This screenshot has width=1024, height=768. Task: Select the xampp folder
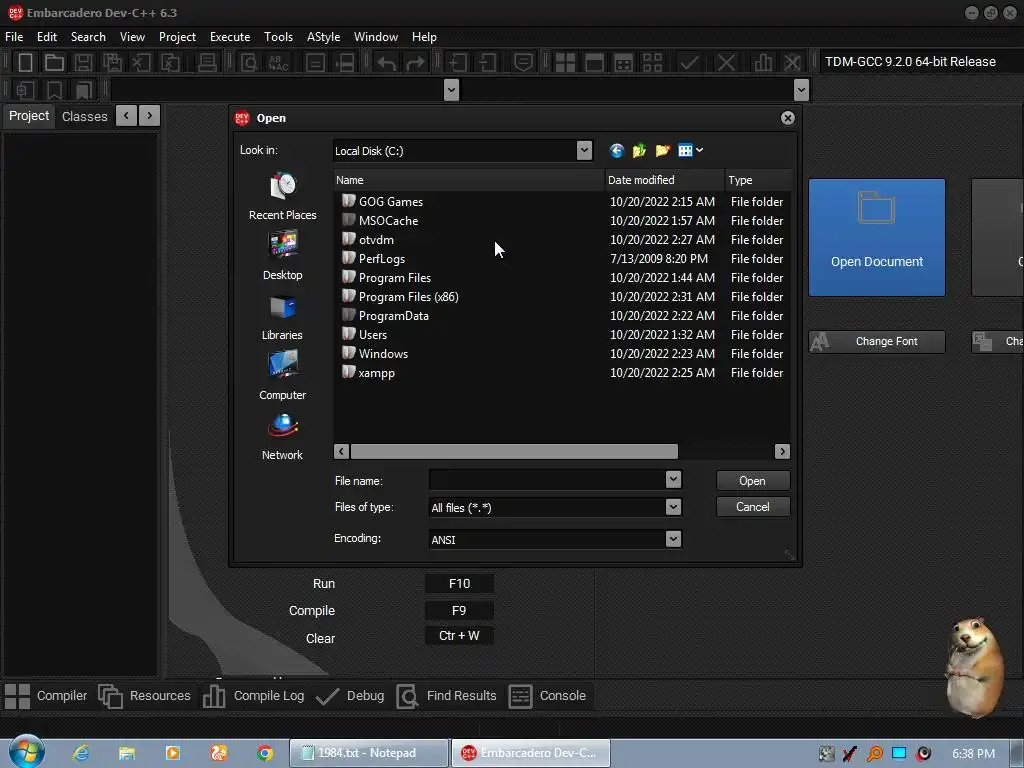(376, 373)
